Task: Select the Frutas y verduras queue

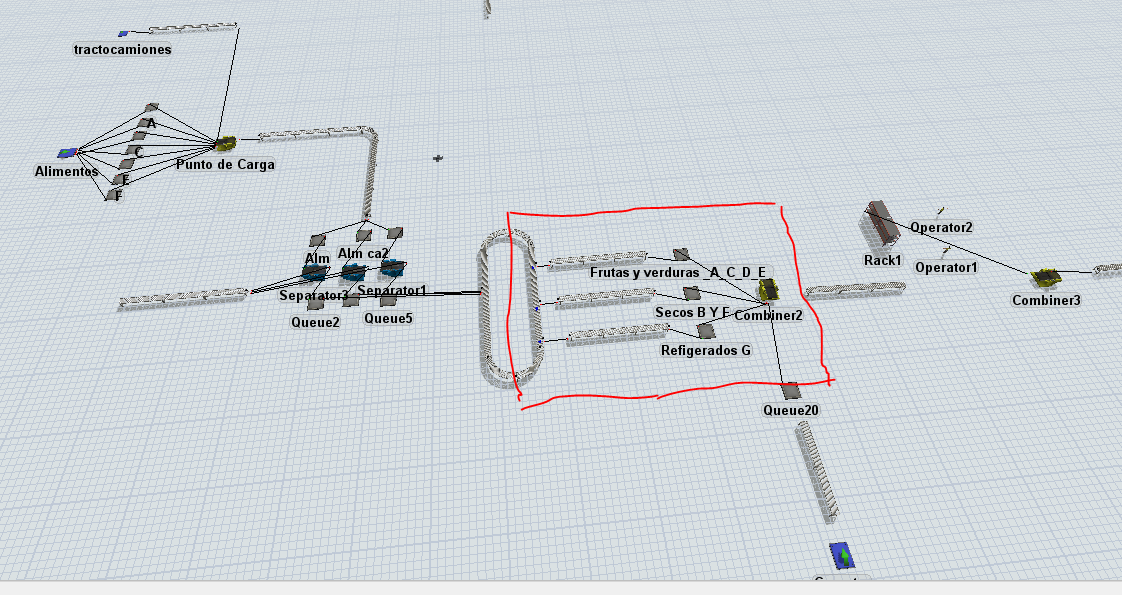Action: (680, 254)
